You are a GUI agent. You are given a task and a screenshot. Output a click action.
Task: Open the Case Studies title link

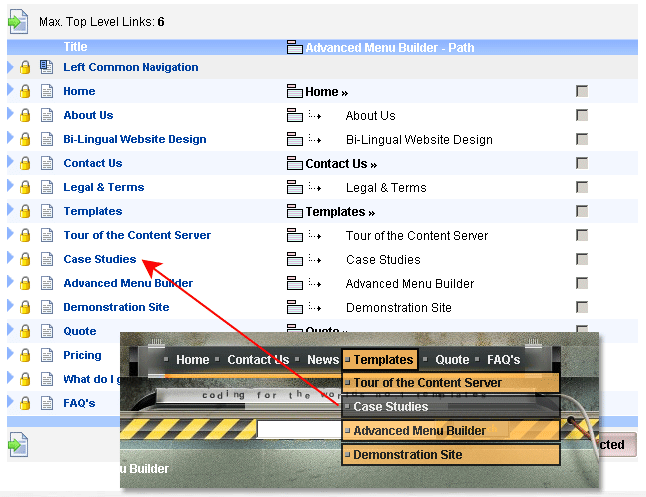100,259
